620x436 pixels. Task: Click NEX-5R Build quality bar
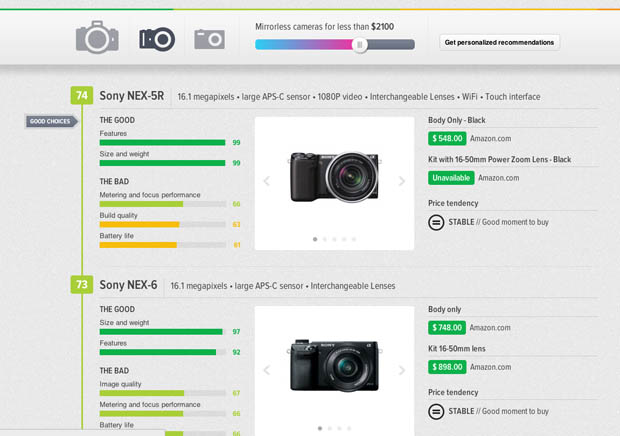(x=163, y=225)
